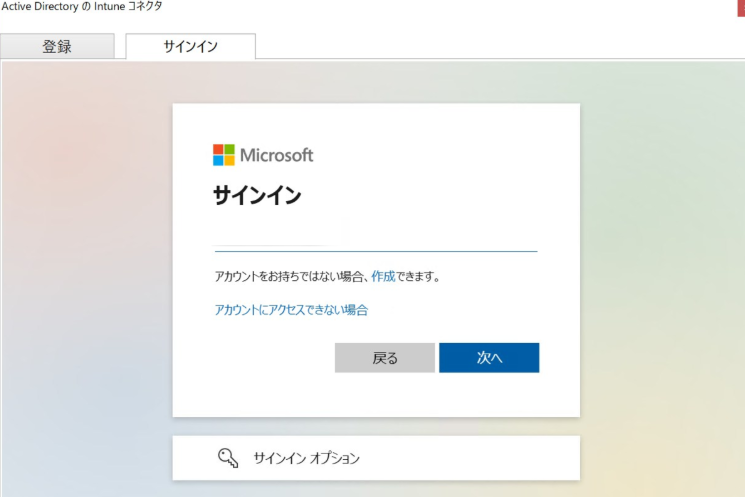Switch to the 登録 tab
Viewport: 745px width, 497px height.
[57, 47]
